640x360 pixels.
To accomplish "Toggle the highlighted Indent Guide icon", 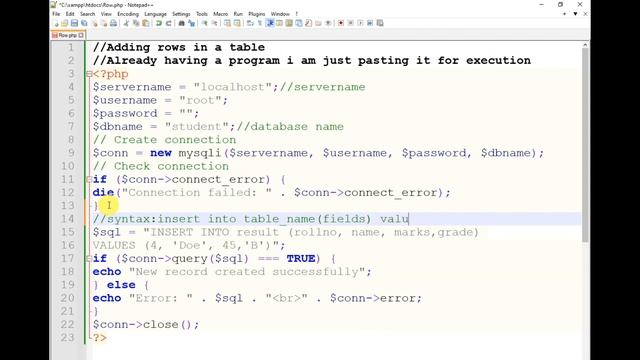I will pos(270,23).
